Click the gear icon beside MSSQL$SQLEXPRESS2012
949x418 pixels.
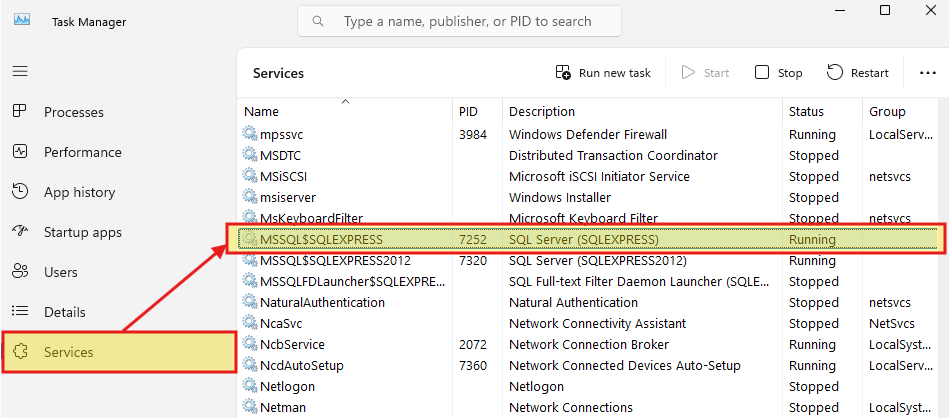249,260
